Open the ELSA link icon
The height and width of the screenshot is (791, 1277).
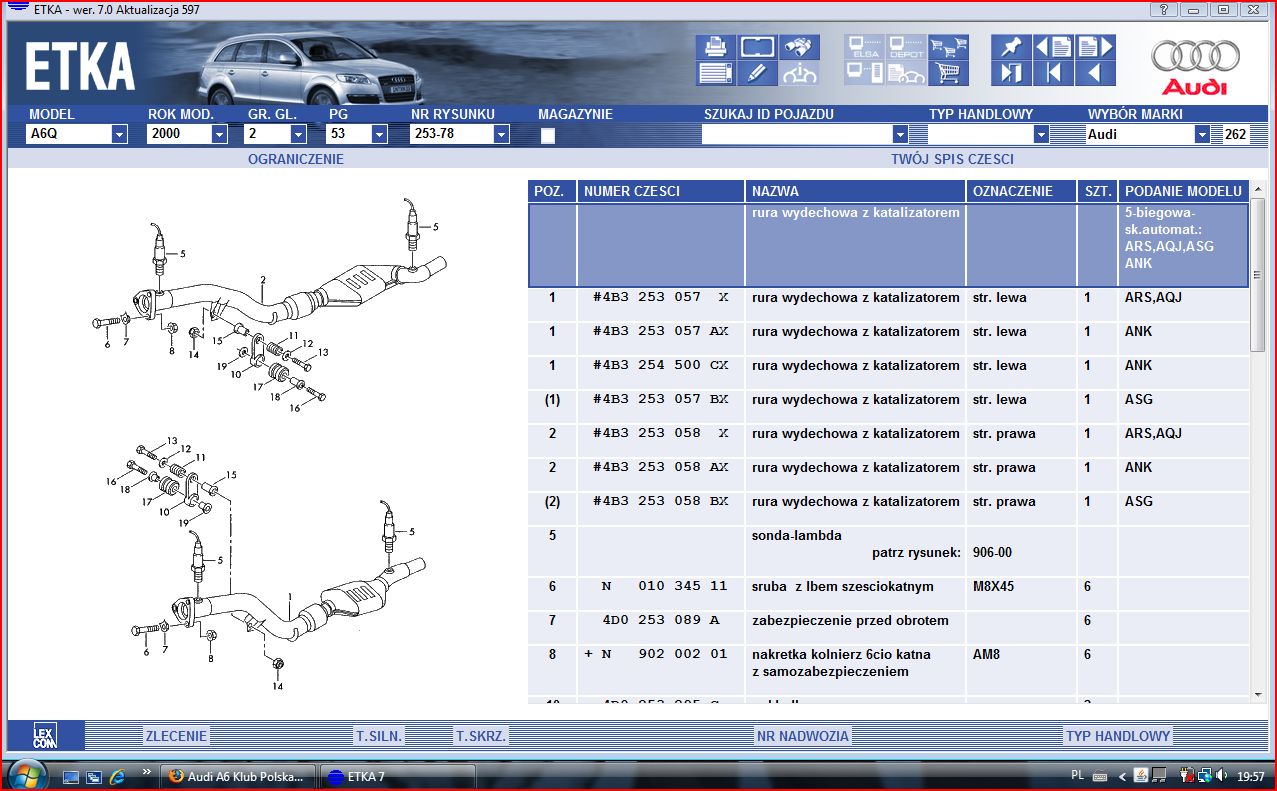[x=864, y=47]
